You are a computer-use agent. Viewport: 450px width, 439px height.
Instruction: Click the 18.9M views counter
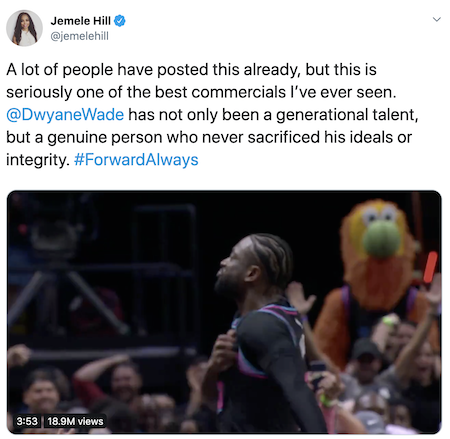[x=75, y=421]
